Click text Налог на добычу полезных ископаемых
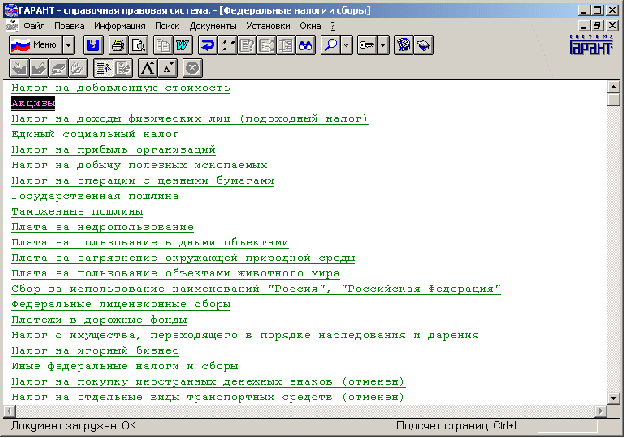The image size is (625, 438). [139, 165]
